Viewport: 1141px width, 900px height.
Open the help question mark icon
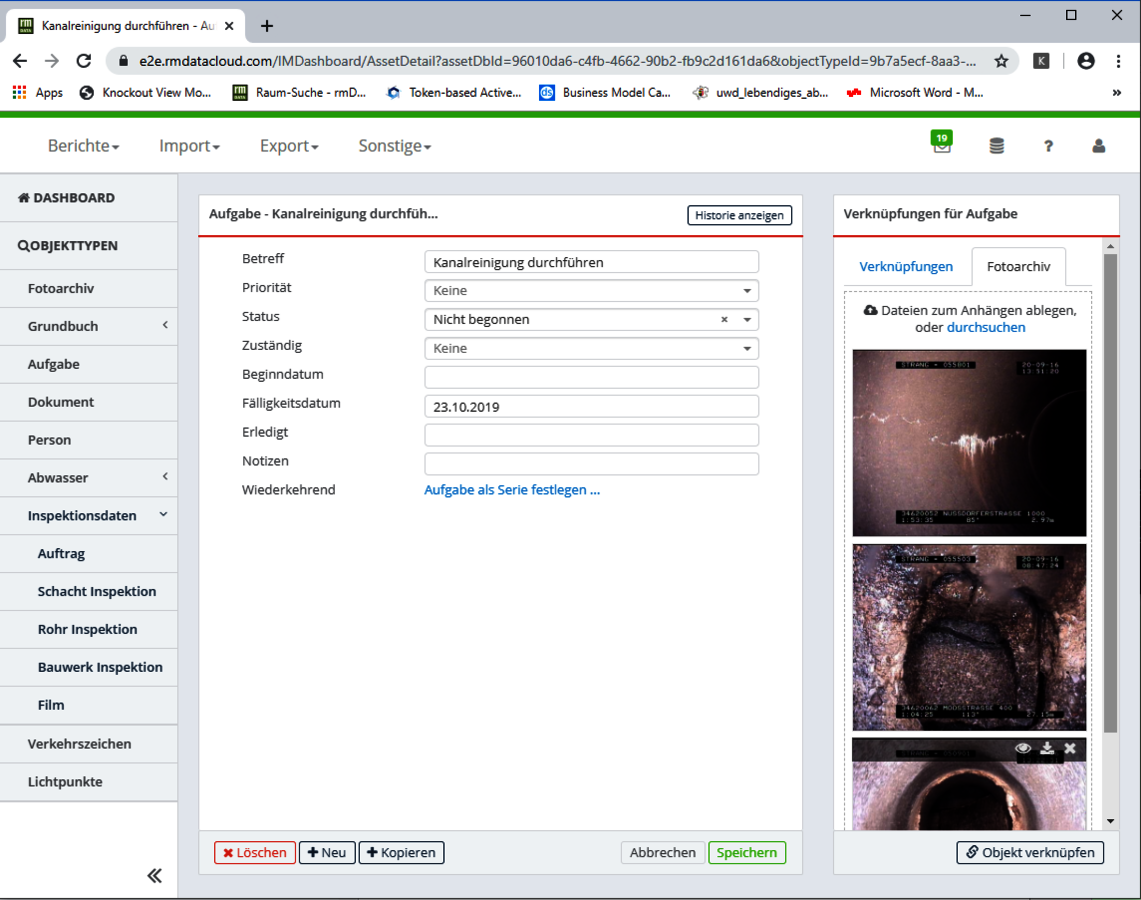1048,146
